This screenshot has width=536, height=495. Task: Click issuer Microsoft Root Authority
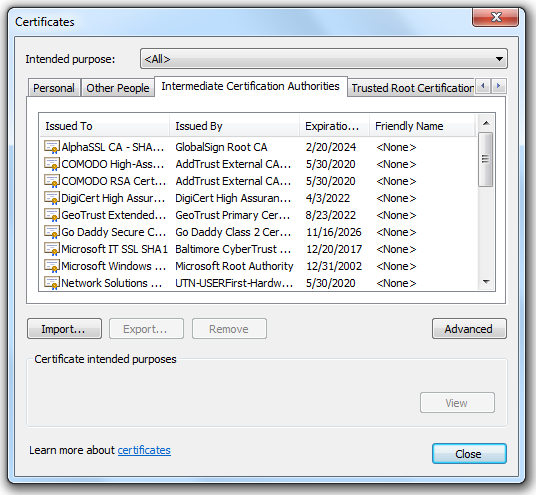tap(234, 266)
